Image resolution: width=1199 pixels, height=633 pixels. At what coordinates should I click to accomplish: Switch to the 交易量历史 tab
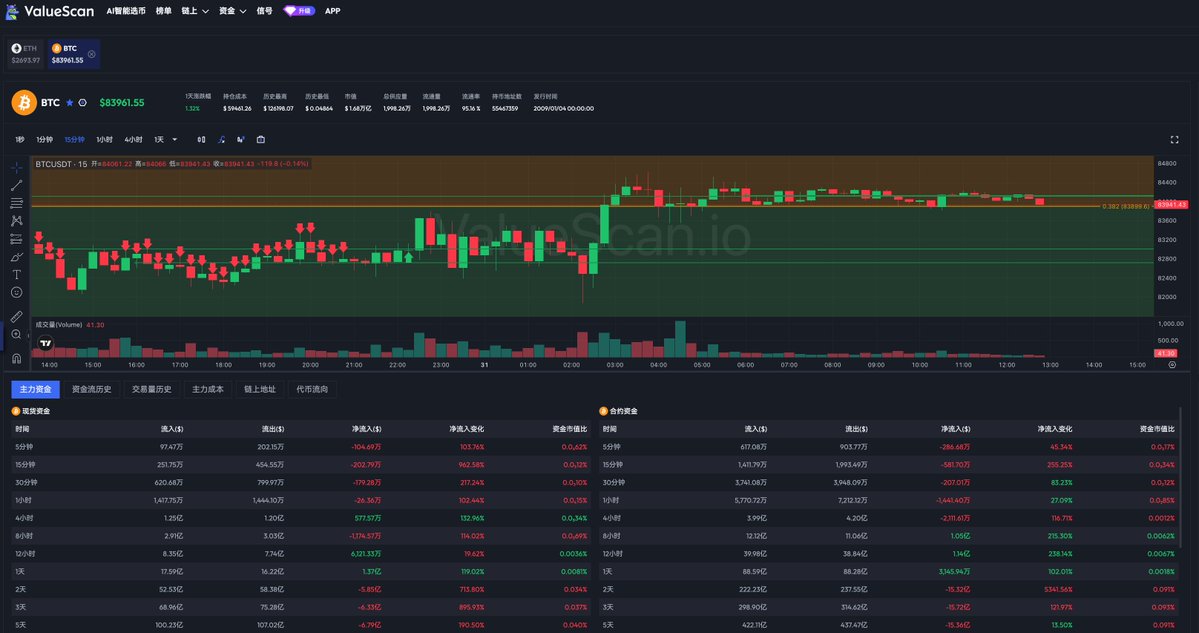pyautogui.click(x=151, y=389)
